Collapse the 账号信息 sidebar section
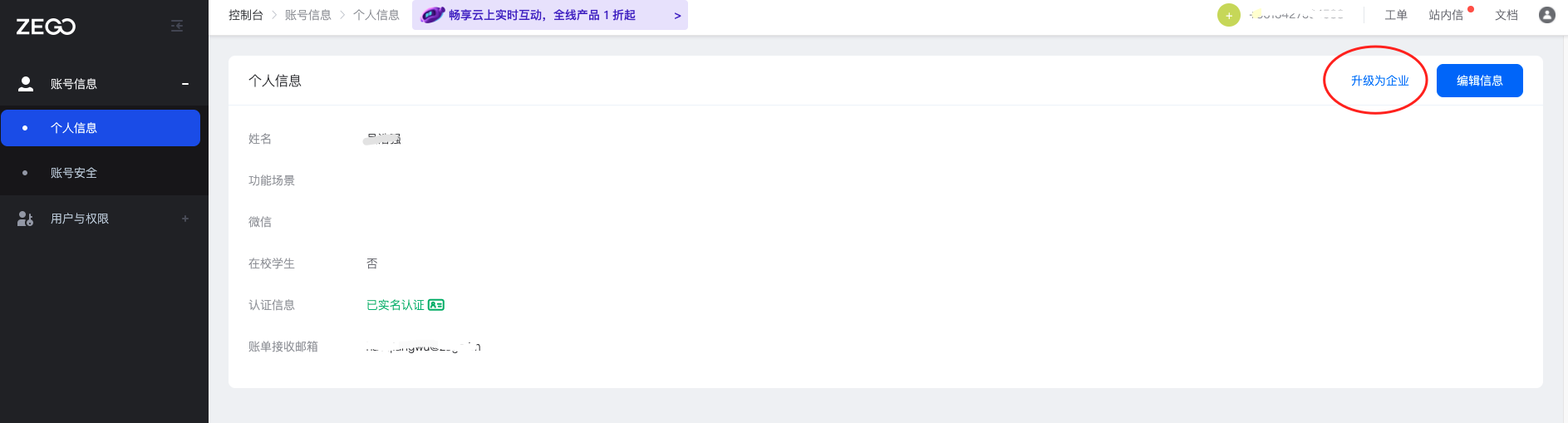 185,84
